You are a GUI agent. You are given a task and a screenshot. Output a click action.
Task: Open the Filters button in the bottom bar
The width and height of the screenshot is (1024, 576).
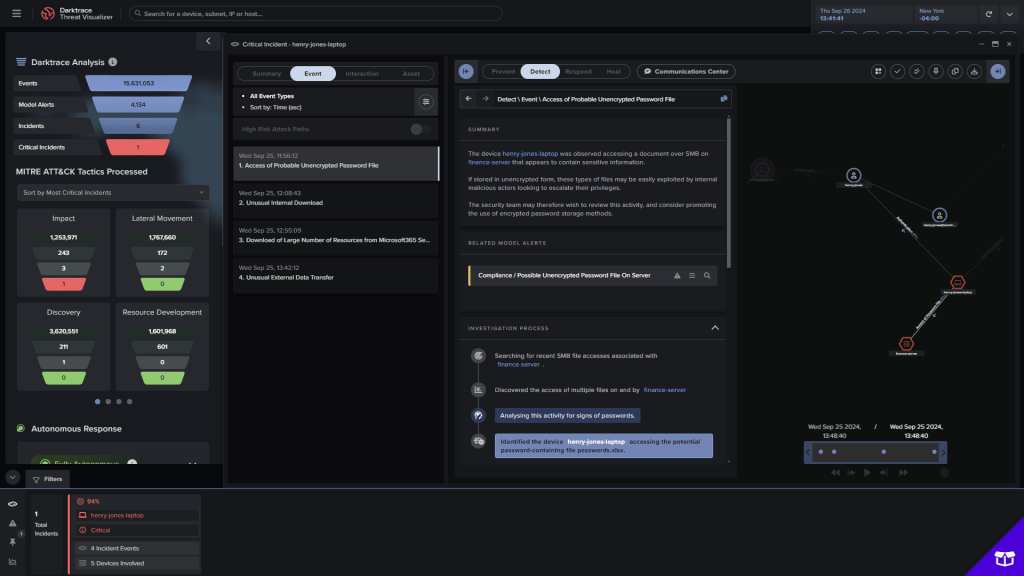click(x=49, y=478)
